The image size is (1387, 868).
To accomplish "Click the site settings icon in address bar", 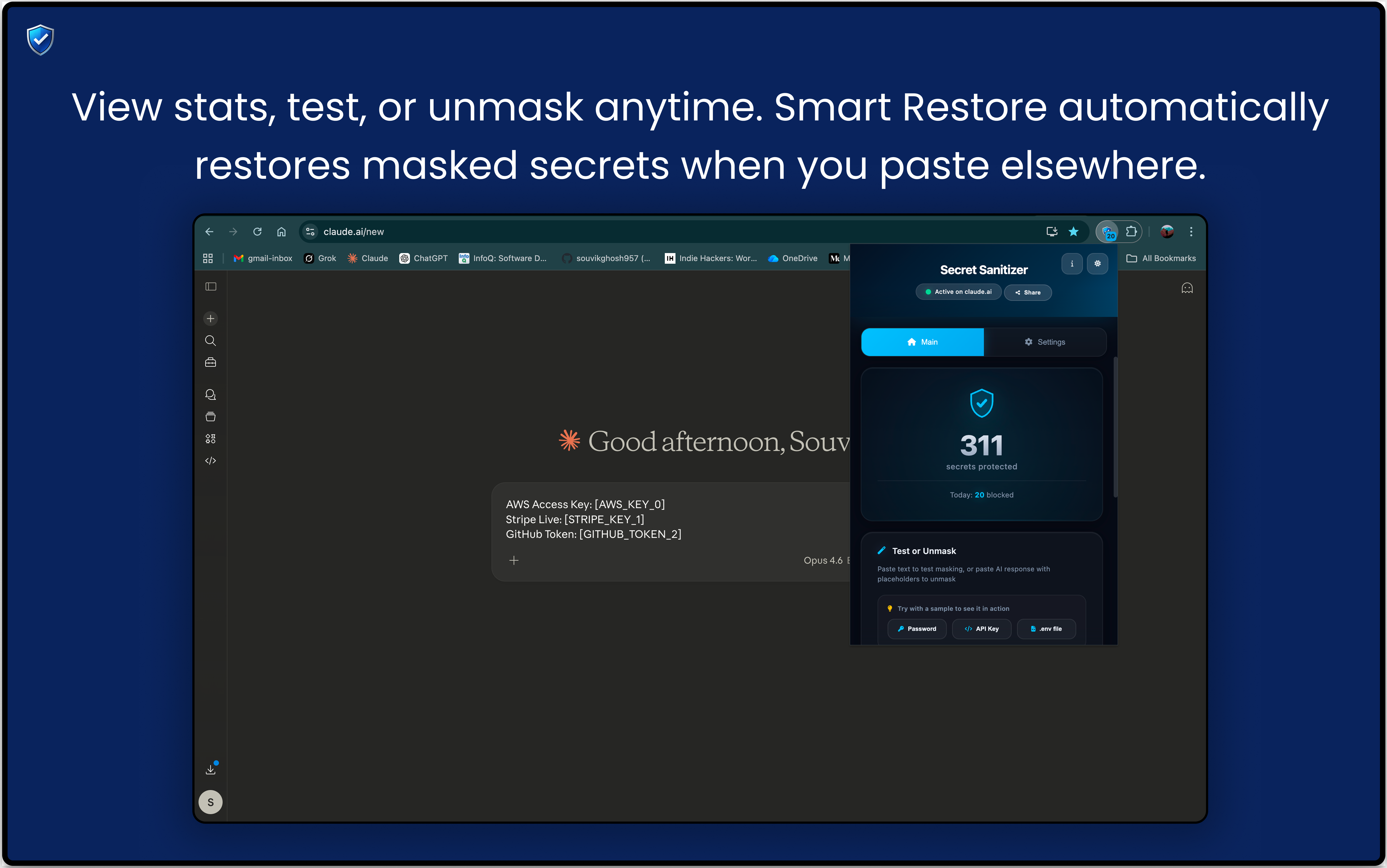I will click(x=310, y=231).
